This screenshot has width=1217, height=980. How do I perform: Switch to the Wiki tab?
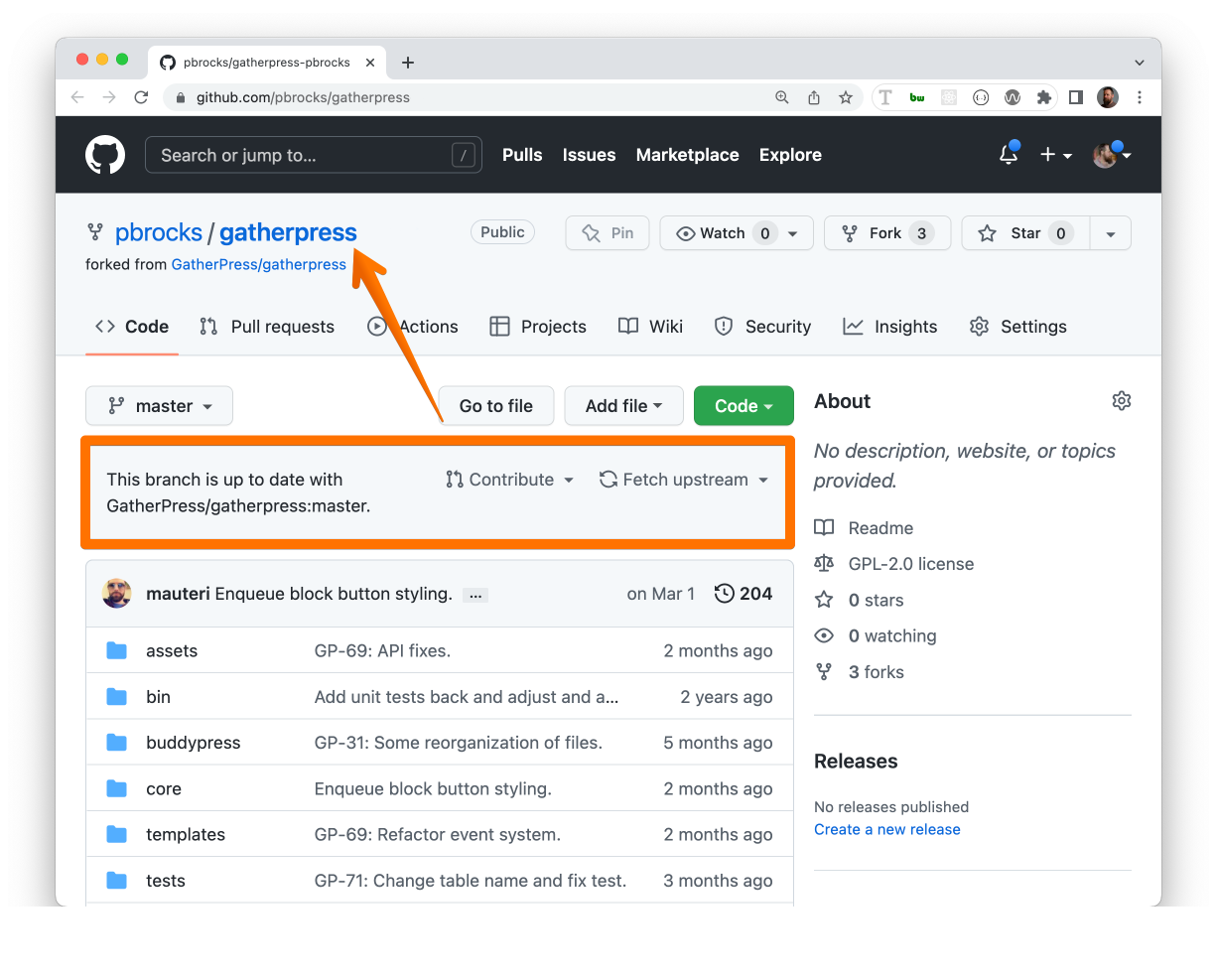[x=650, y=327]
